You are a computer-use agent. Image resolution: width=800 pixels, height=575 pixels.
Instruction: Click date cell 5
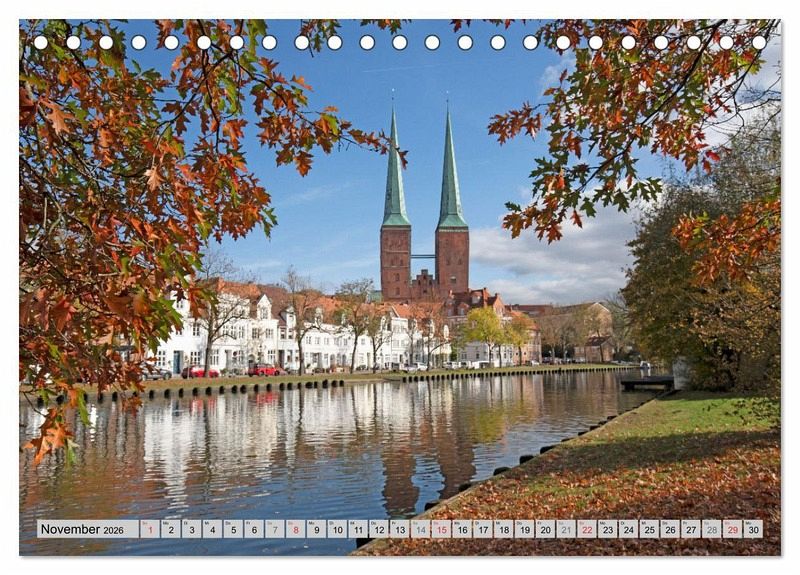(233, 529)
